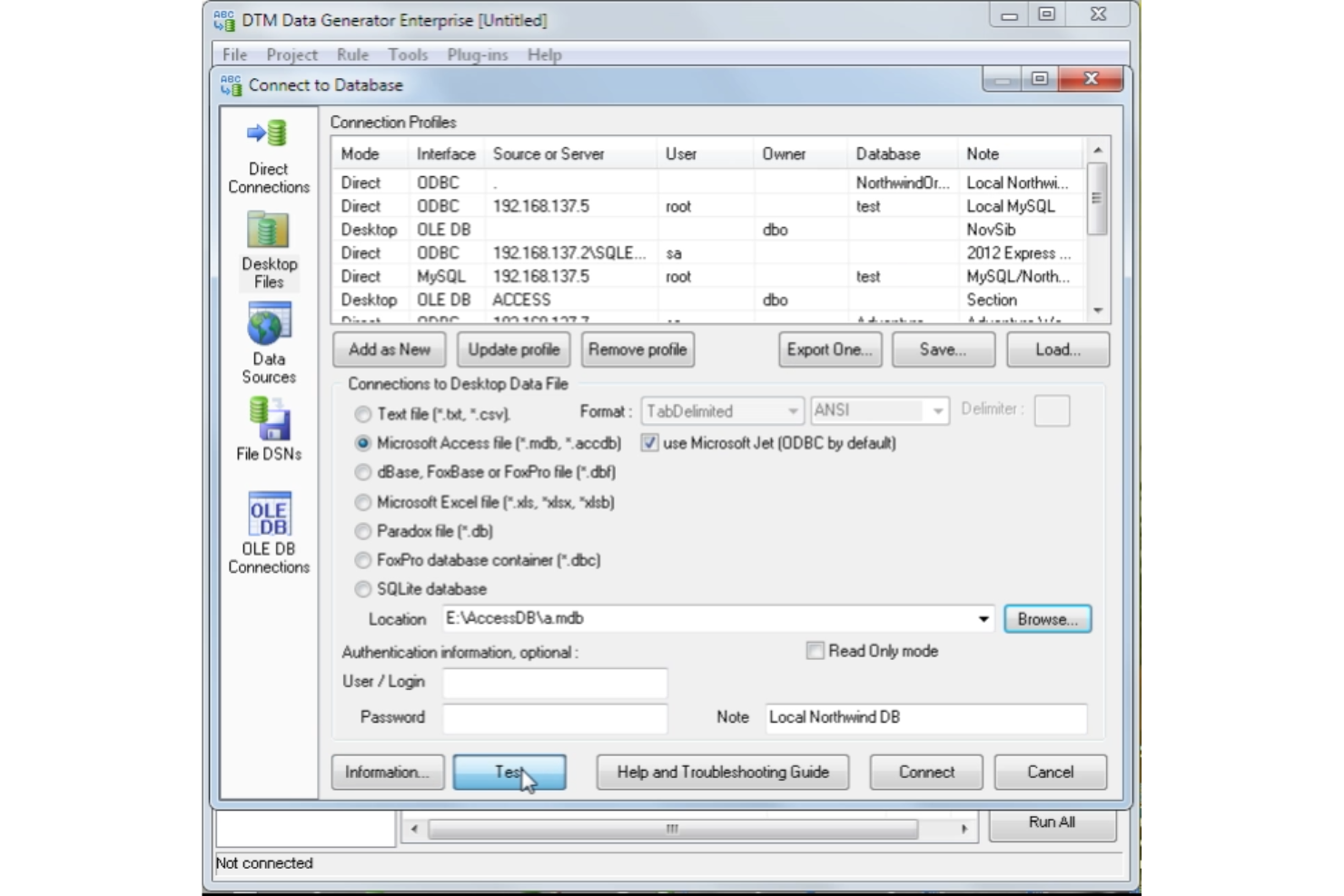Select the Paradox file radio option
Screen dimensions: 1344x896
click(363, 532)
